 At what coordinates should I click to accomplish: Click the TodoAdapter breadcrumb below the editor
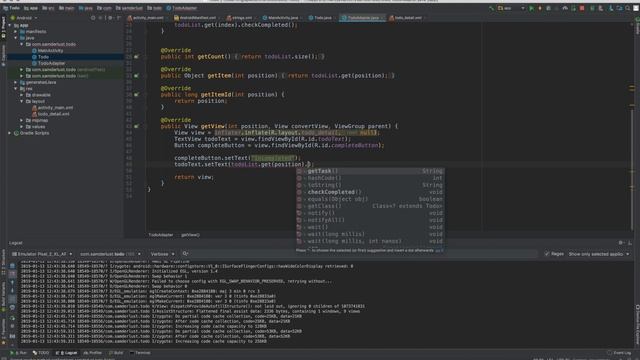coord(161,235)
